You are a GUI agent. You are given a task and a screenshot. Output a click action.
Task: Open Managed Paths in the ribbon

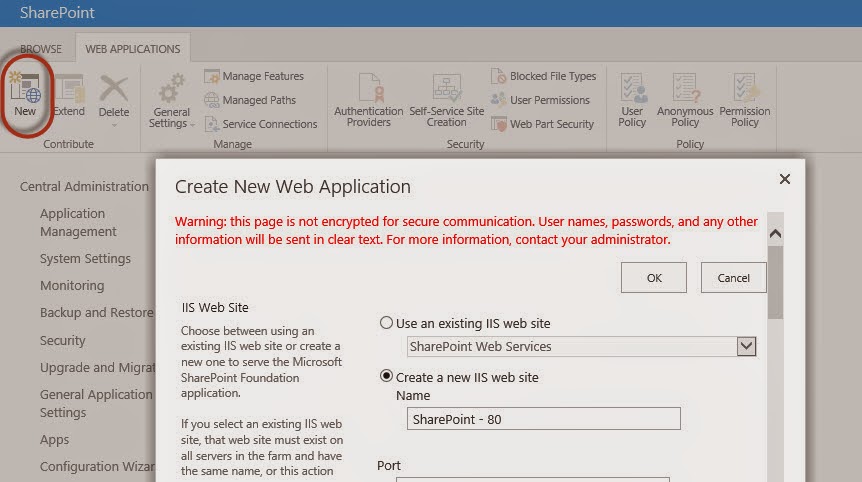[x=250, y=100]
